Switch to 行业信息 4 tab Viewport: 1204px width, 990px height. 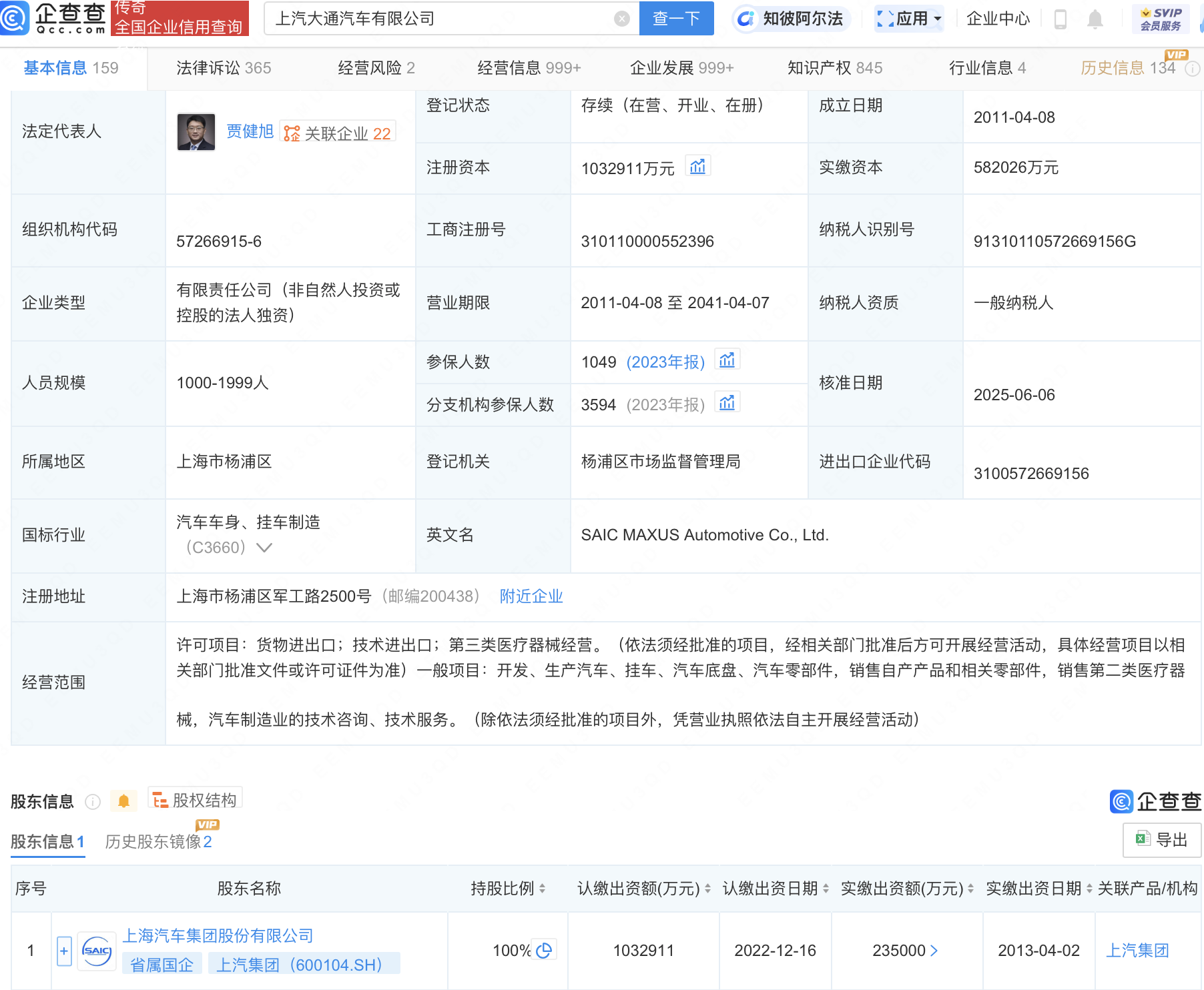(x=988, y=68)
